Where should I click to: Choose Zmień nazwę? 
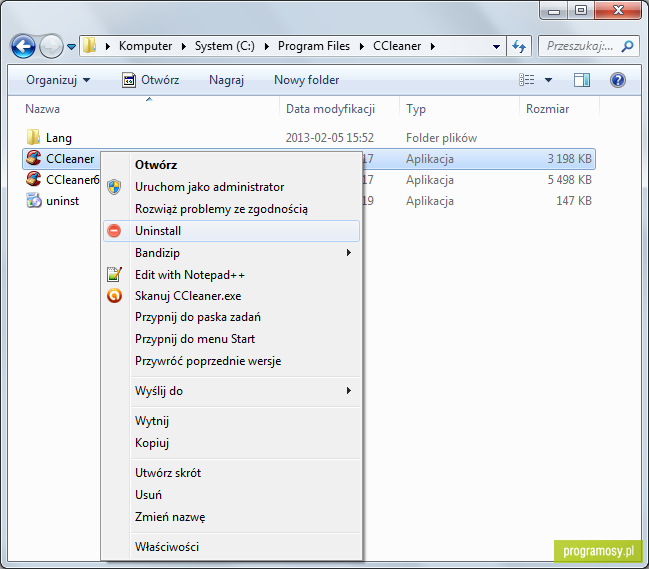(231, 516)
